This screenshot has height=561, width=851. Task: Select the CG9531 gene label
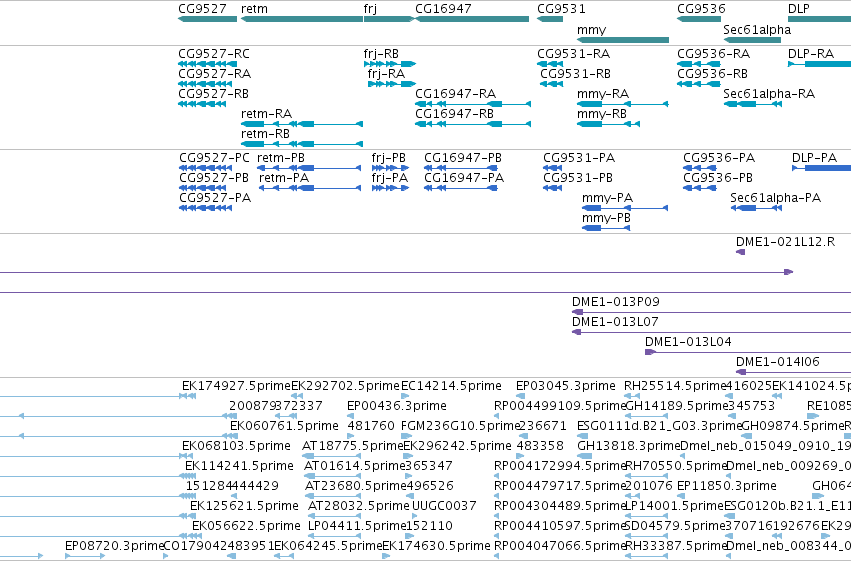coord(561,9)
